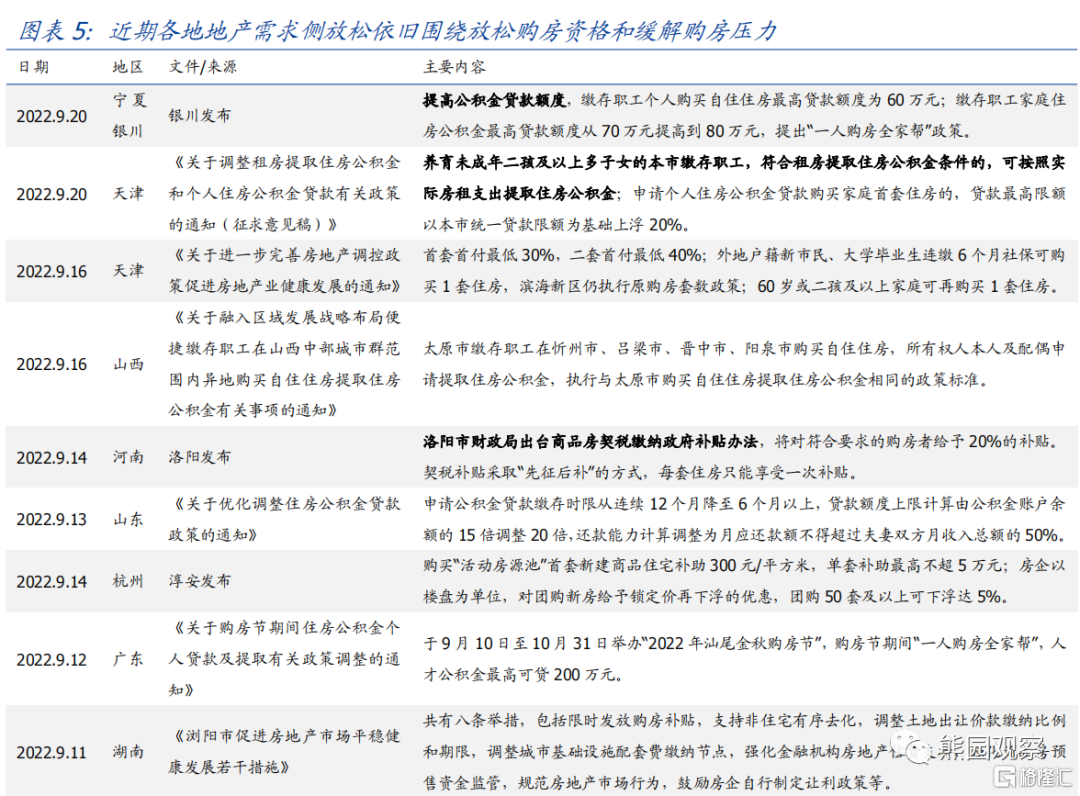Select date 2022.9.14 in the 杭州 row
Screen dimensions: 1080x796
click(x=52, y=582)
